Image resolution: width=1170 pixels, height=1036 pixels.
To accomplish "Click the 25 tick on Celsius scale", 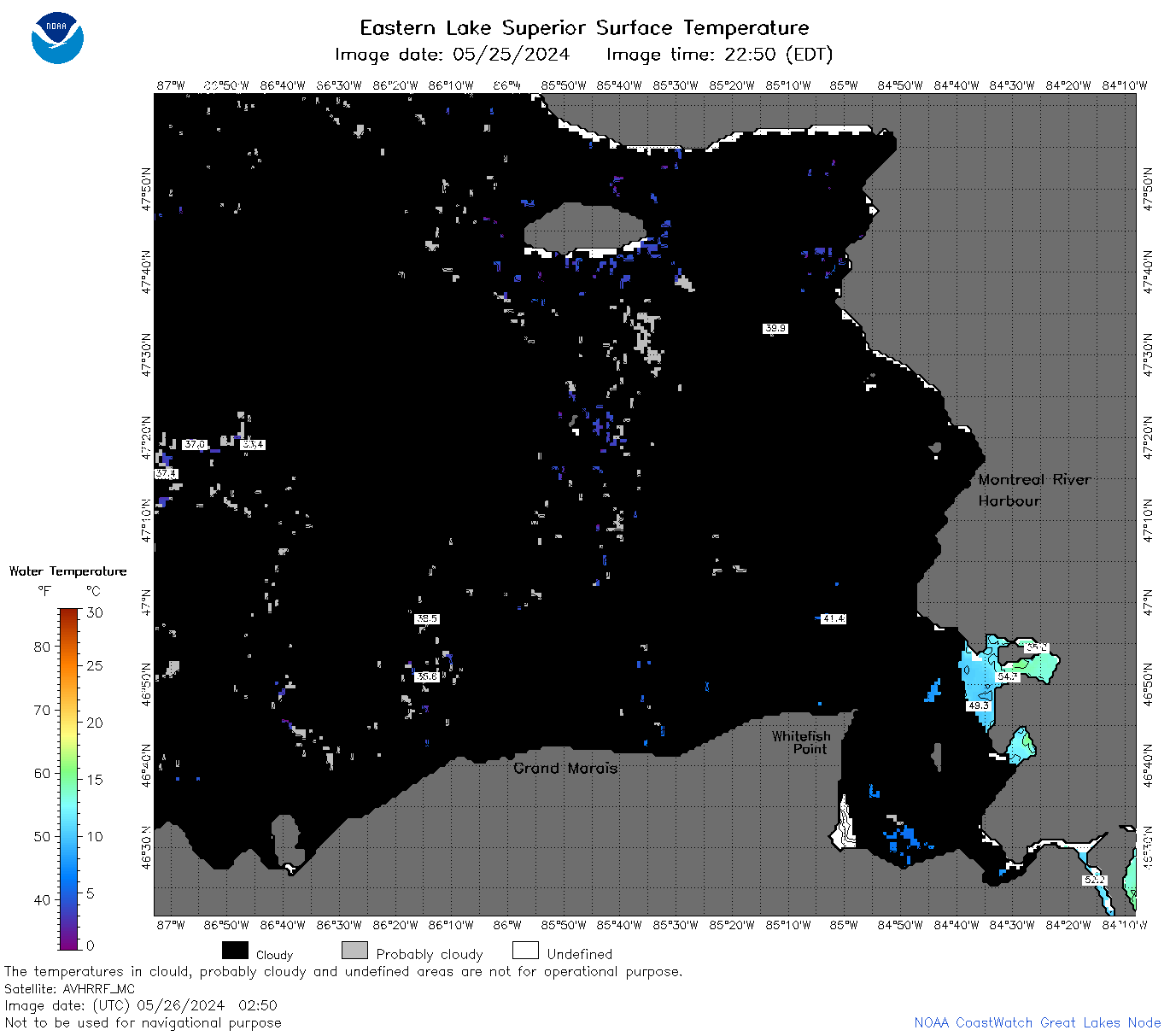I will click(x=95, y=665).
